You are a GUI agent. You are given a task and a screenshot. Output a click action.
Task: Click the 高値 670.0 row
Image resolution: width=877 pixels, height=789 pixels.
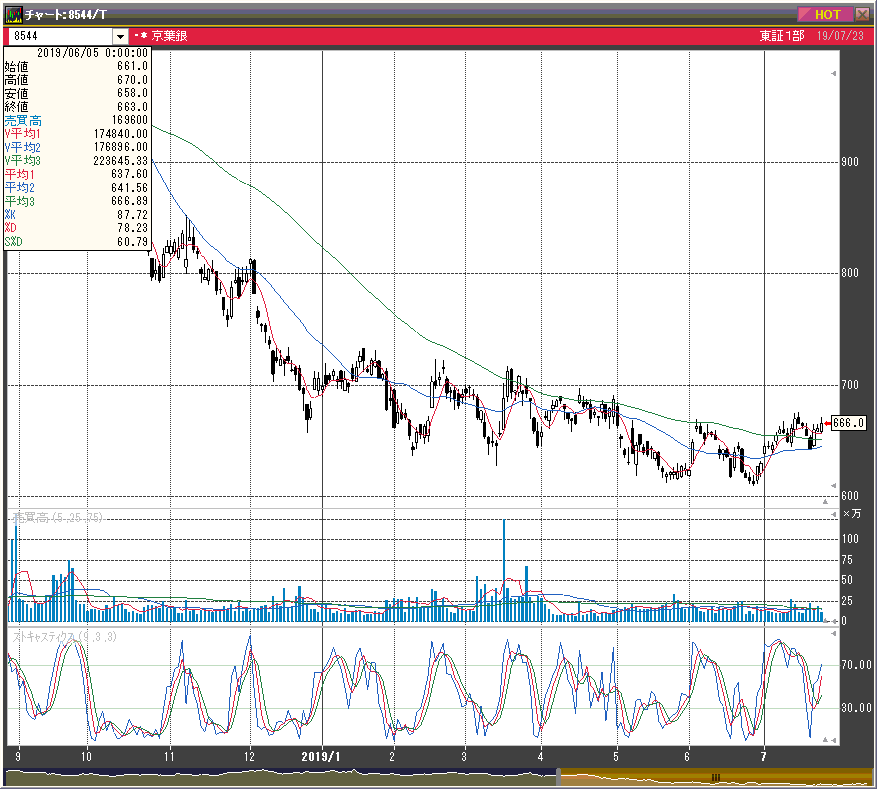[77, 80]
